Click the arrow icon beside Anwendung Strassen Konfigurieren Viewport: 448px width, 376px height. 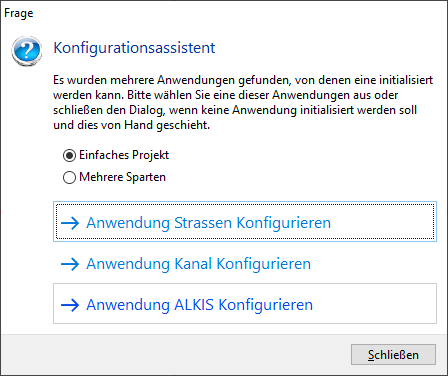70,223
